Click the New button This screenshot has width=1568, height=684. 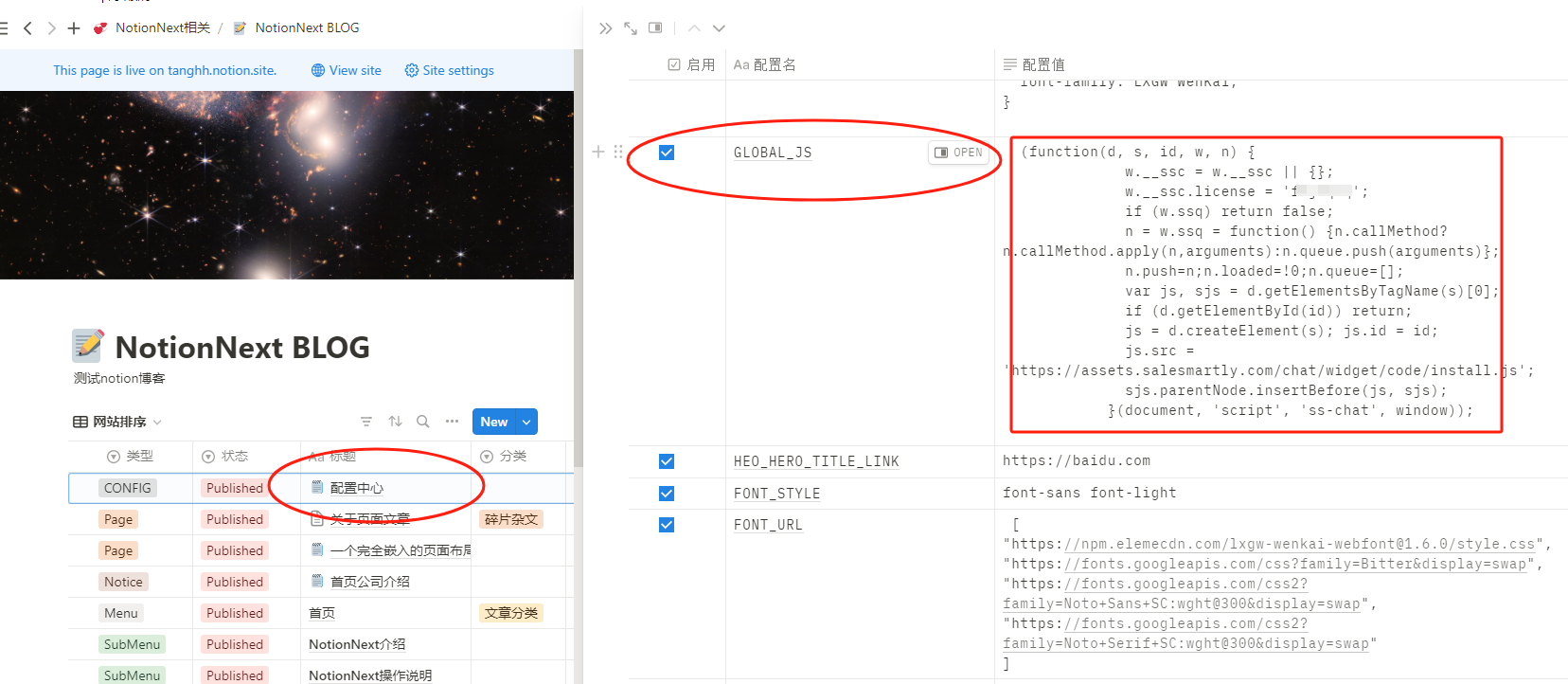pyautogui.click(x=493, y=422)
